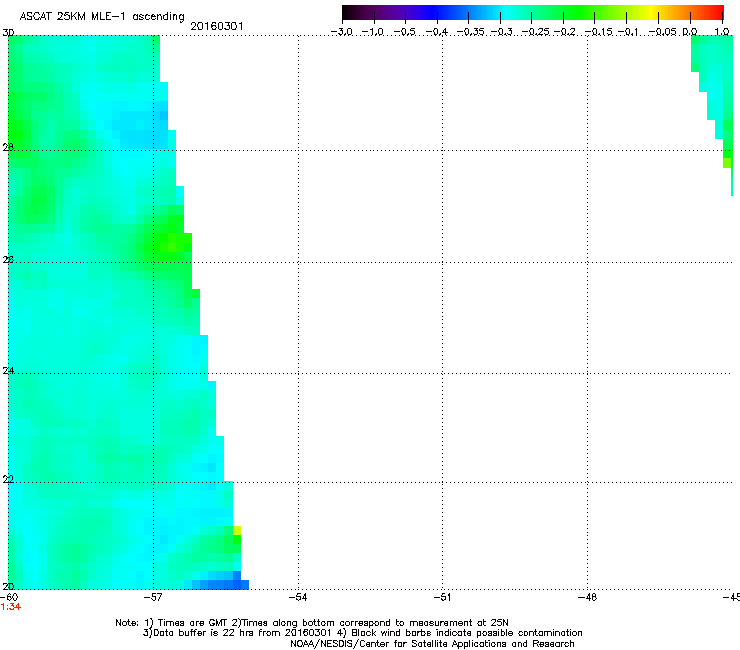
Task: Pick the red end of the color bar
Action: (717, 13)
